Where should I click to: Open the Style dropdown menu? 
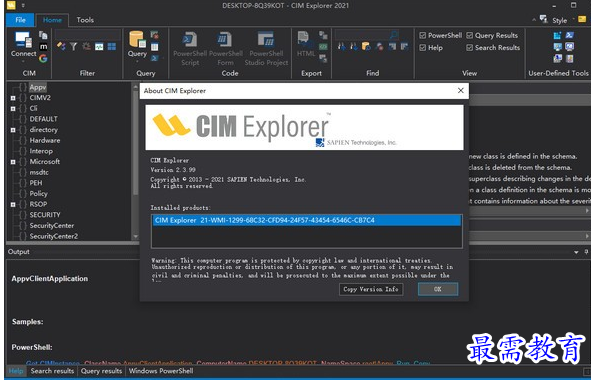pyautogui.click(x=574, y=18)
